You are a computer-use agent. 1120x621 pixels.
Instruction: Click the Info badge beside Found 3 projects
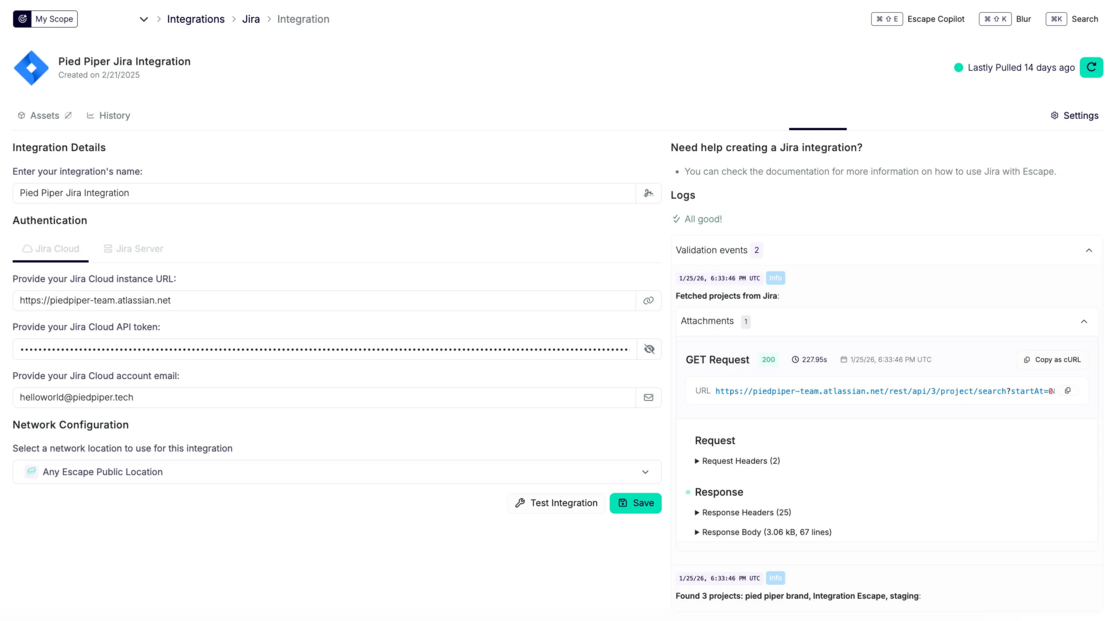[x=775, y=578]
